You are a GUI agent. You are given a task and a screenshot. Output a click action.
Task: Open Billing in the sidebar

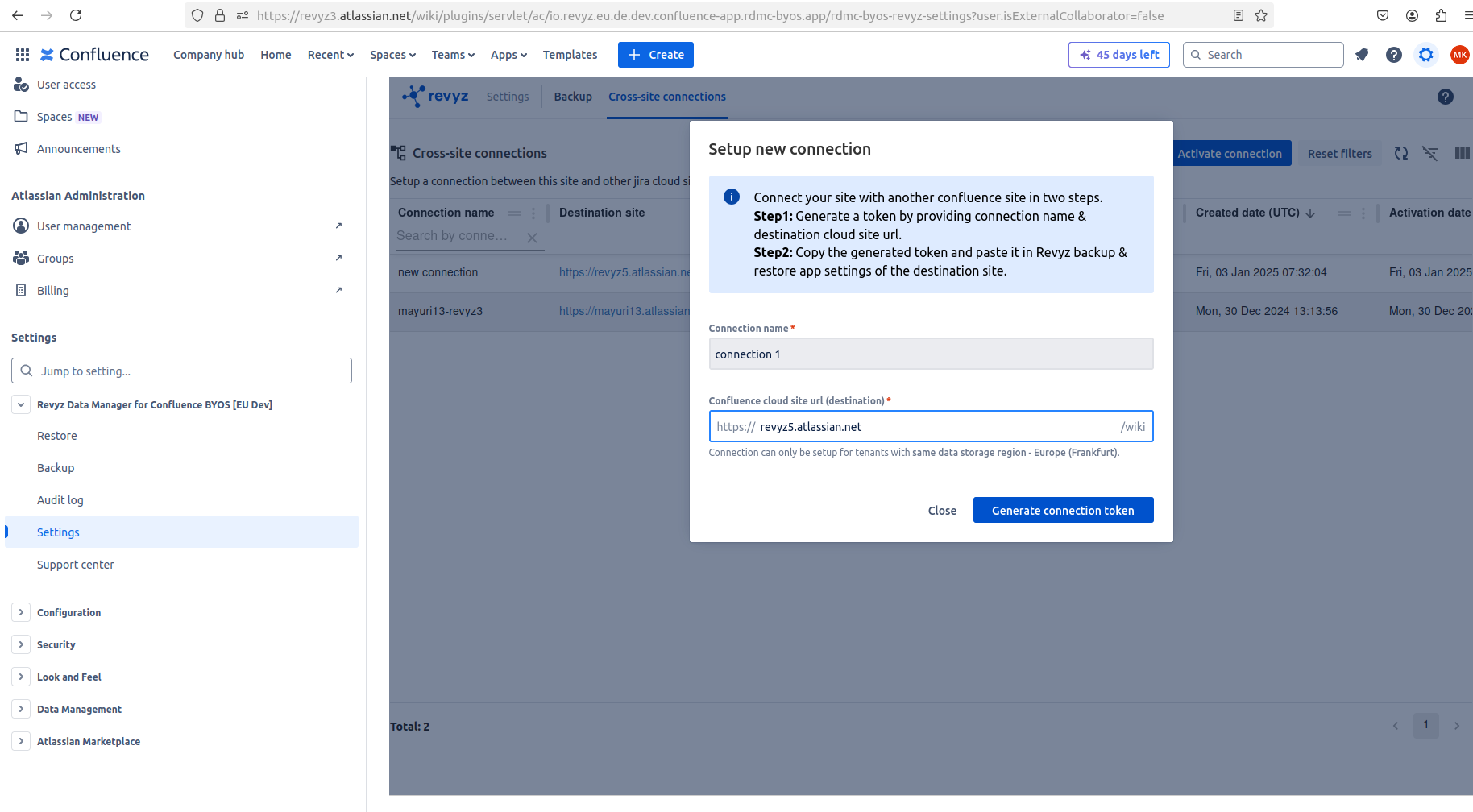[181, 291]
